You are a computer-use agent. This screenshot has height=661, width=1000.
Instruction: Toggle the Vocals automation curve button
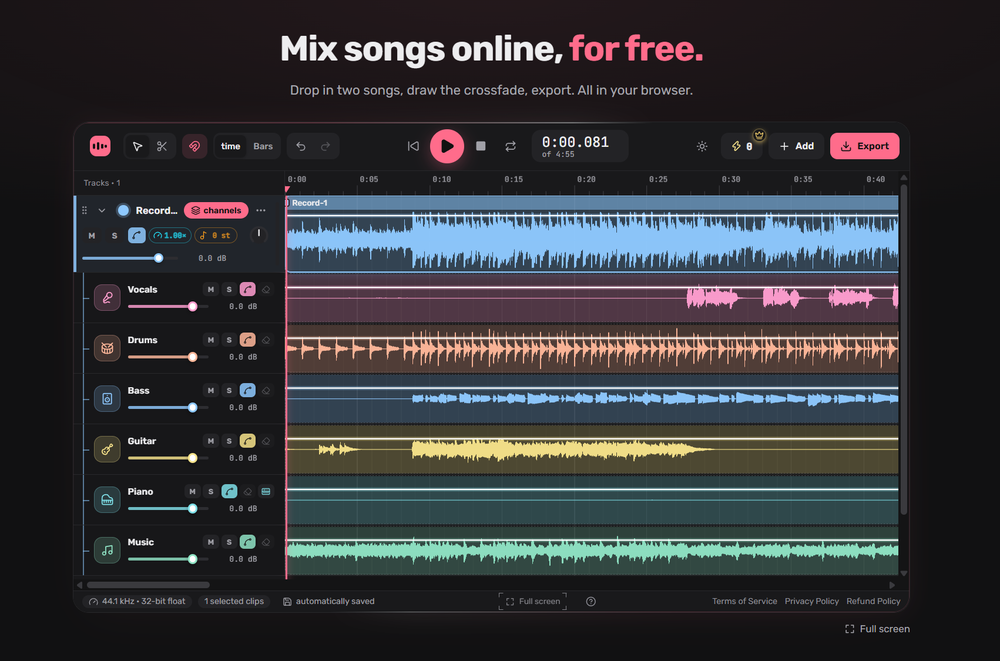tap(247, 290)
